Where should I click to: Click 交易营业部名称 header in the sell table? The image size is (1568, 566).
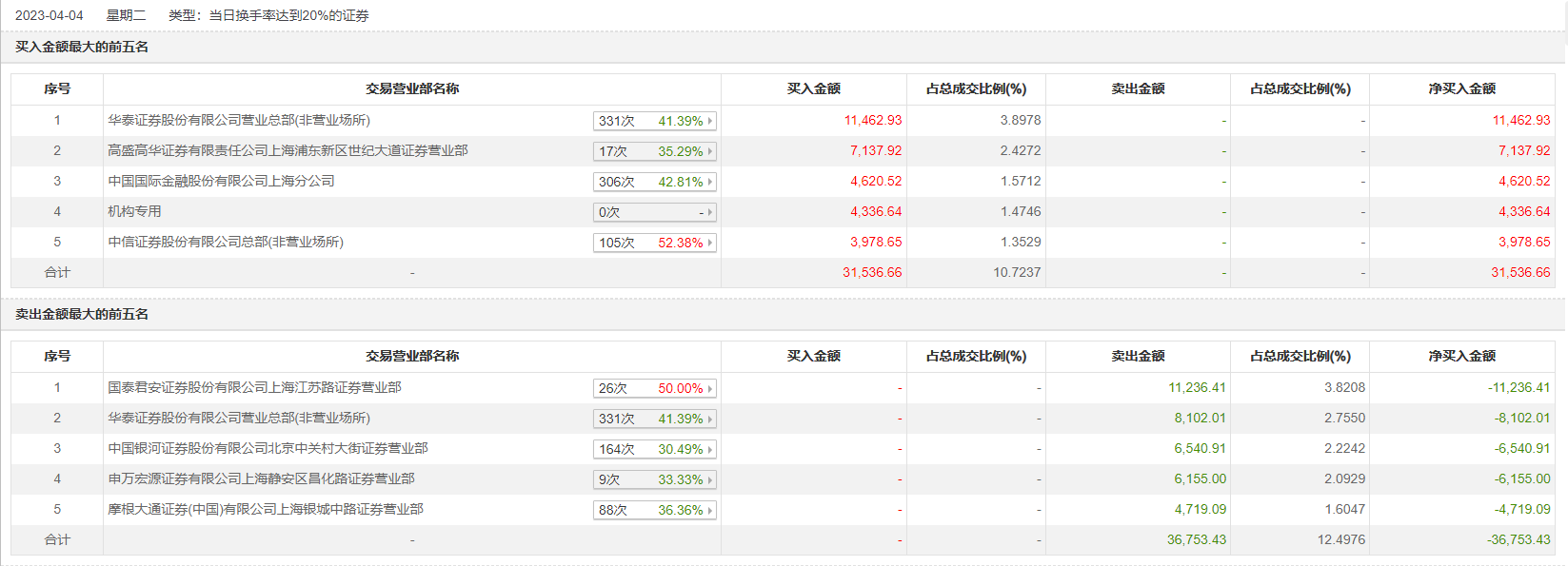point(412,357)
